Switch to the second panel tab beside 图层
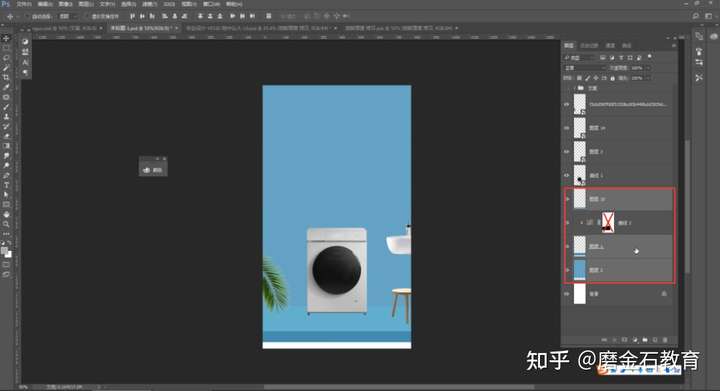This screenshot has width=720, height=391. (x=589, y=45)
